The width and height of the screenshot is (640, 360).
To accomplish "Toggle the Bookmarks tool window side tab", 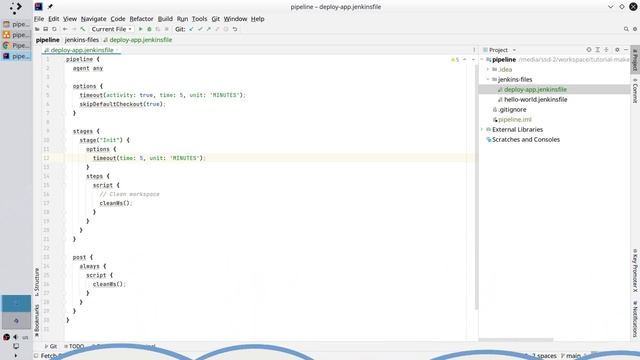I will point(37,321).
